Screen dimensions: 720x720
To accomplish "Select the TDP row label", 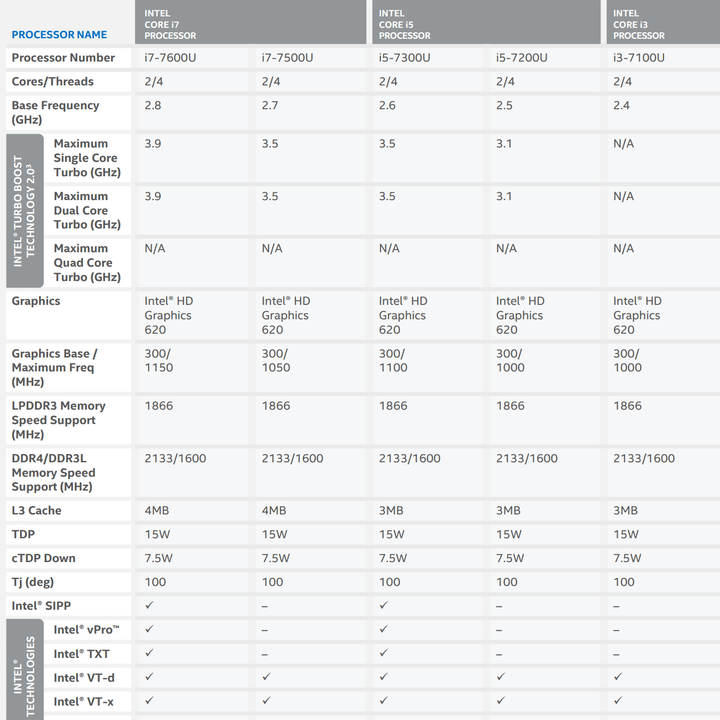I will (23, 534).
